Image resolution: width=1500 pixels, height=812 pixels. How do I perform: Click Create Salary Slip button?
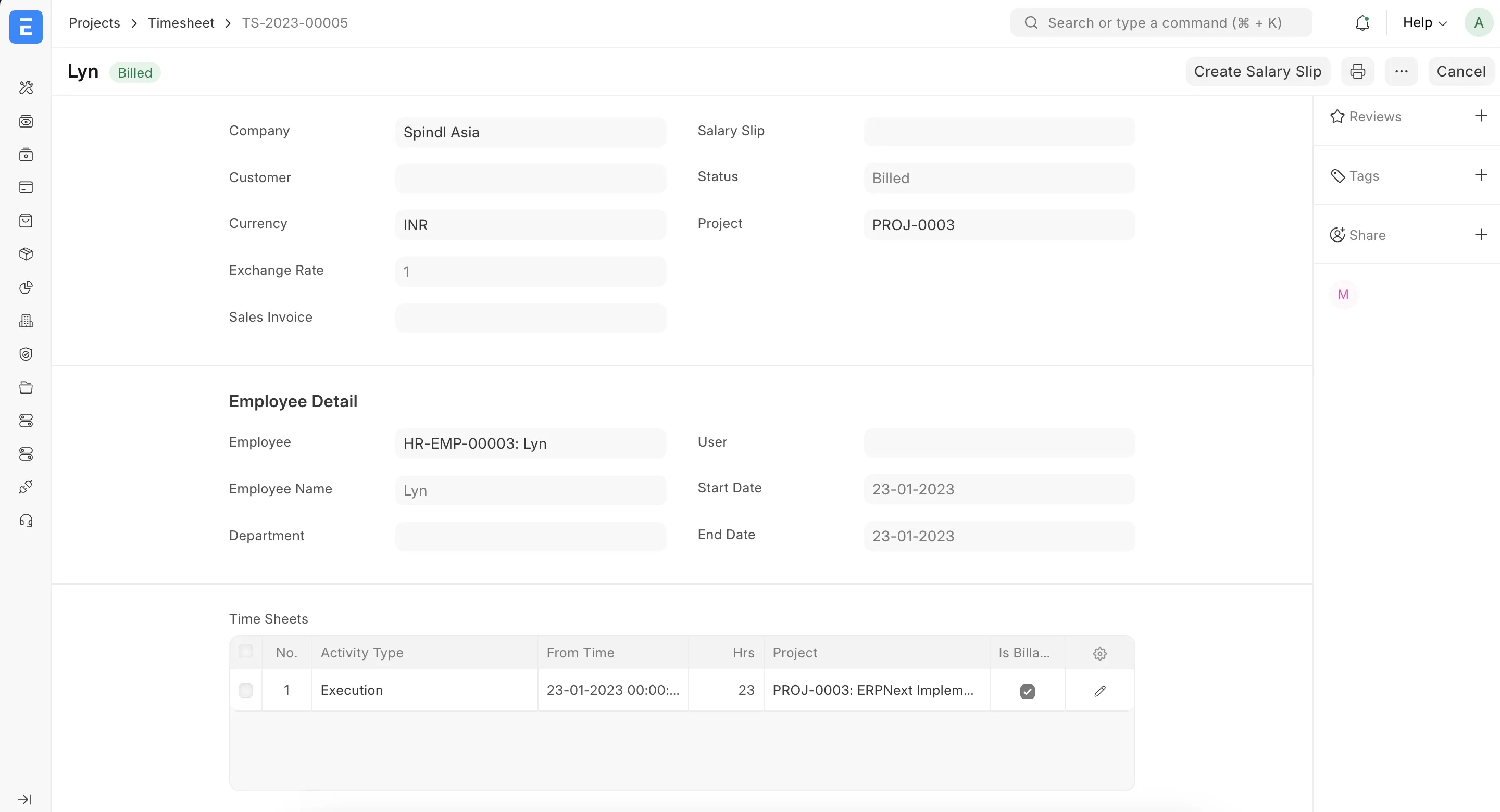point(1257,72)
